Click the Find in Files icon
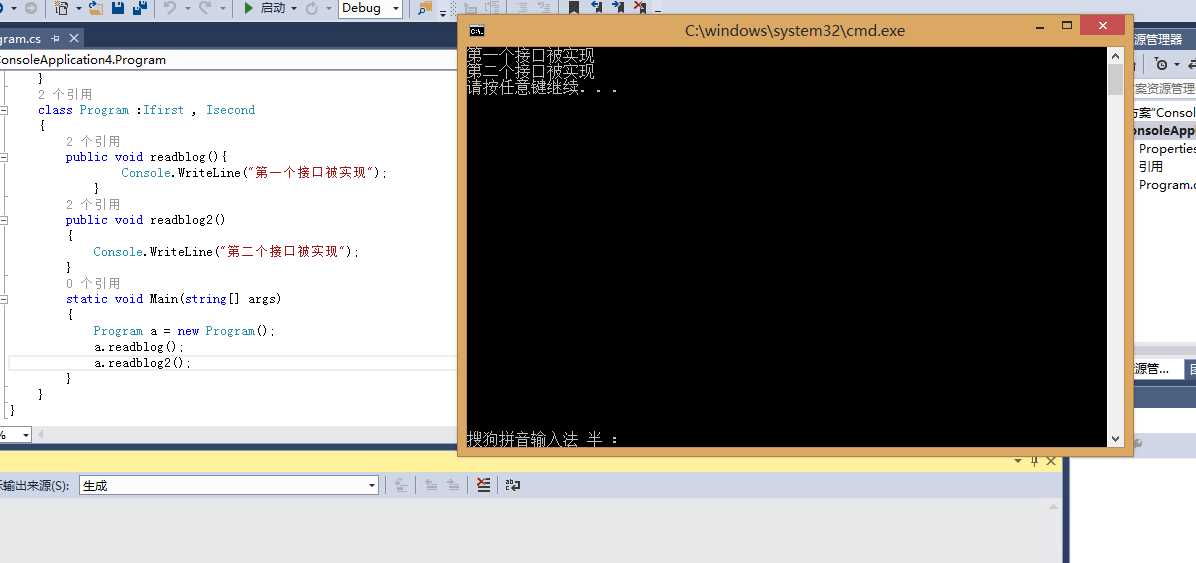The image size is (1196, 563). coord(425,7)
